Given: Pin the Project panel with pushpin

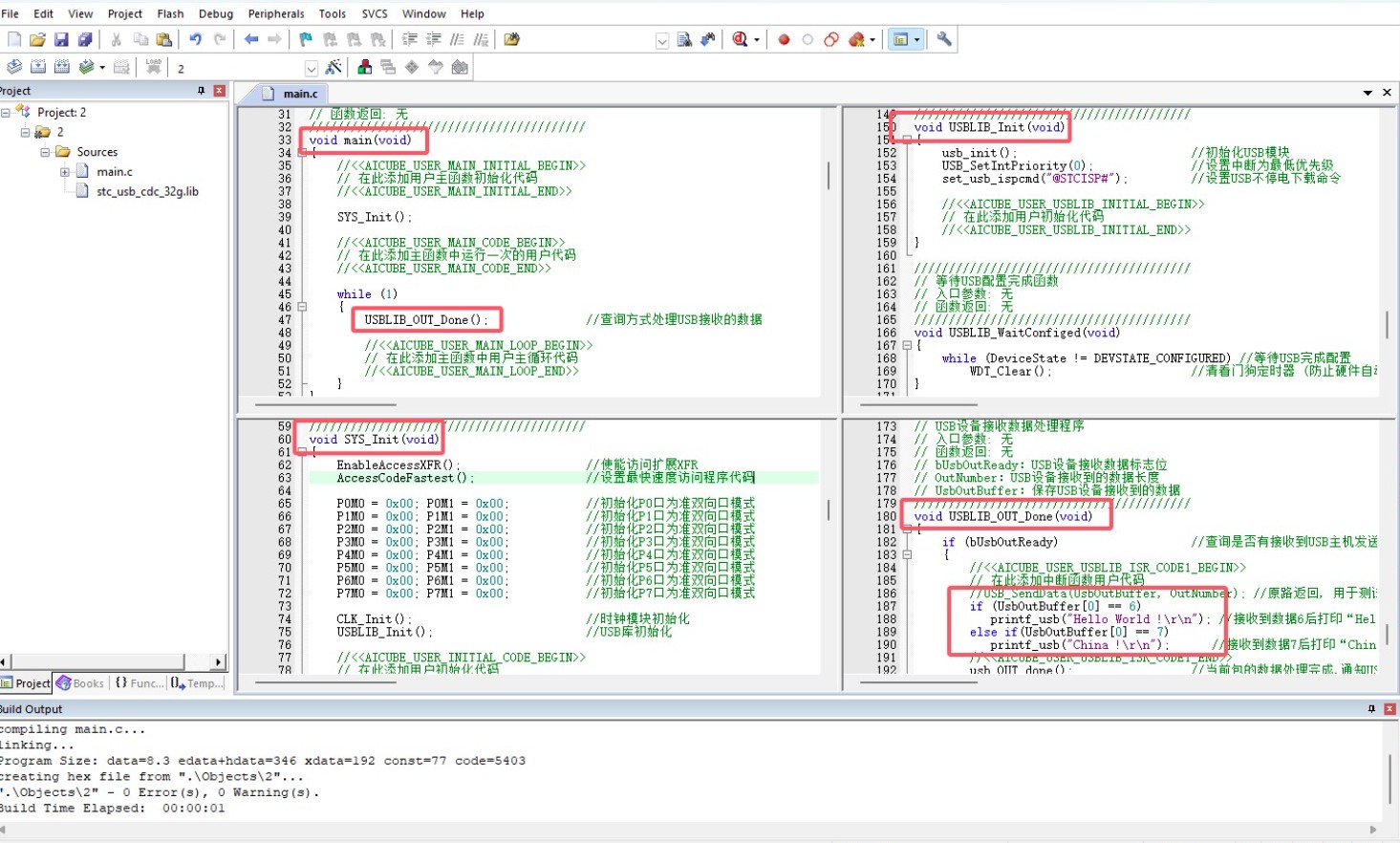Looking at the screenshot, I should 201,91.
